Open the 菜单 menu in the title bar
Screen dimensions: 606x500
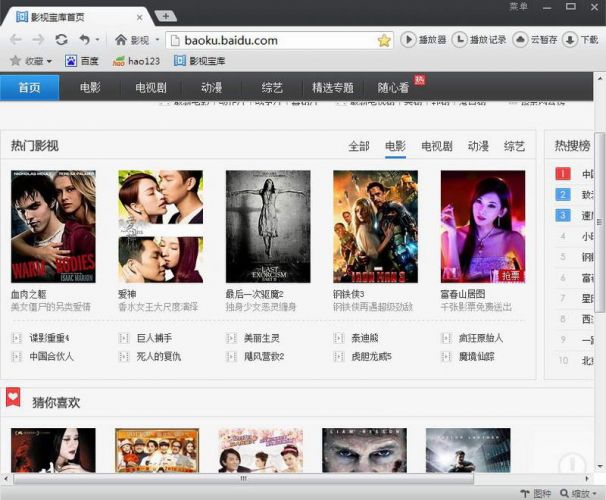click(x=518, y=7)
